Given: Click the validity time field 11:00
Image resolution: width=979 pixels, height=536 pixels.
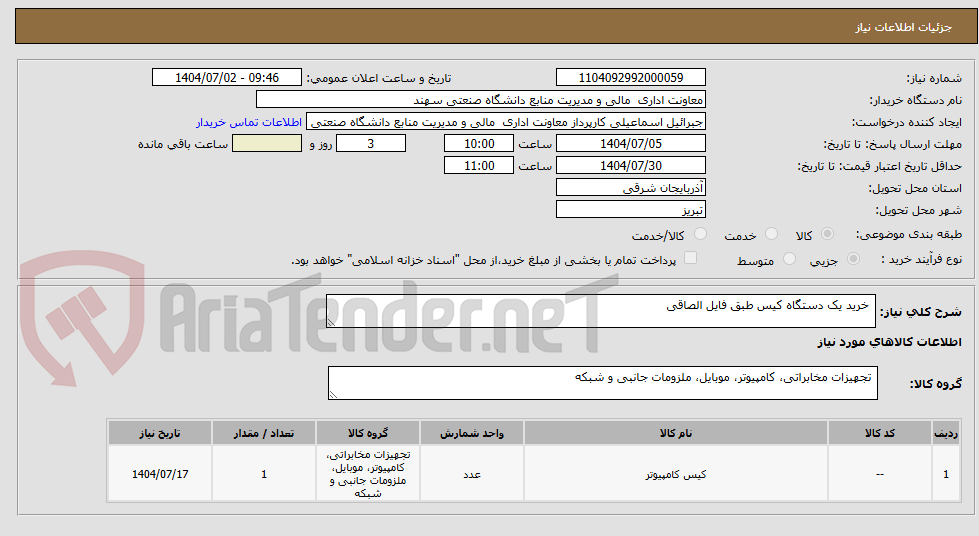Looking at the screenshot, I should [x=479, y=166].
